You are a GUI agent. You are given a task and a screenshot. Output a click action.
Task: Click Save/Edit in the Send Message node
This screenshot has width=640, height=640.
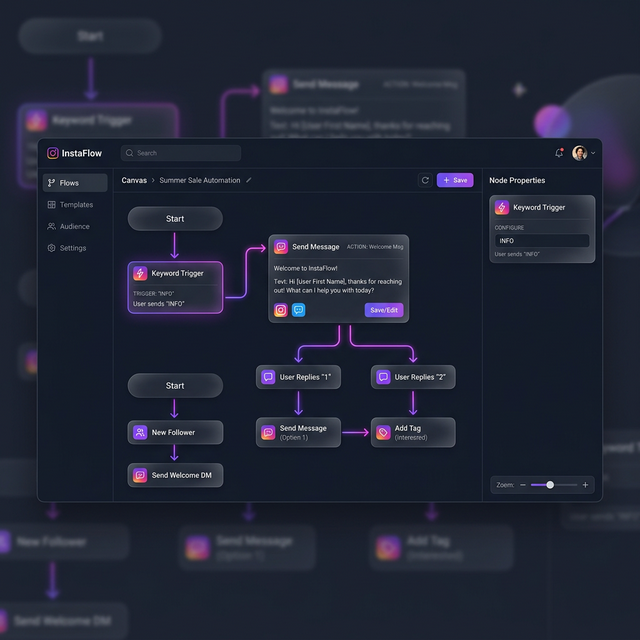pyautogui.click(x=384, y=310)
